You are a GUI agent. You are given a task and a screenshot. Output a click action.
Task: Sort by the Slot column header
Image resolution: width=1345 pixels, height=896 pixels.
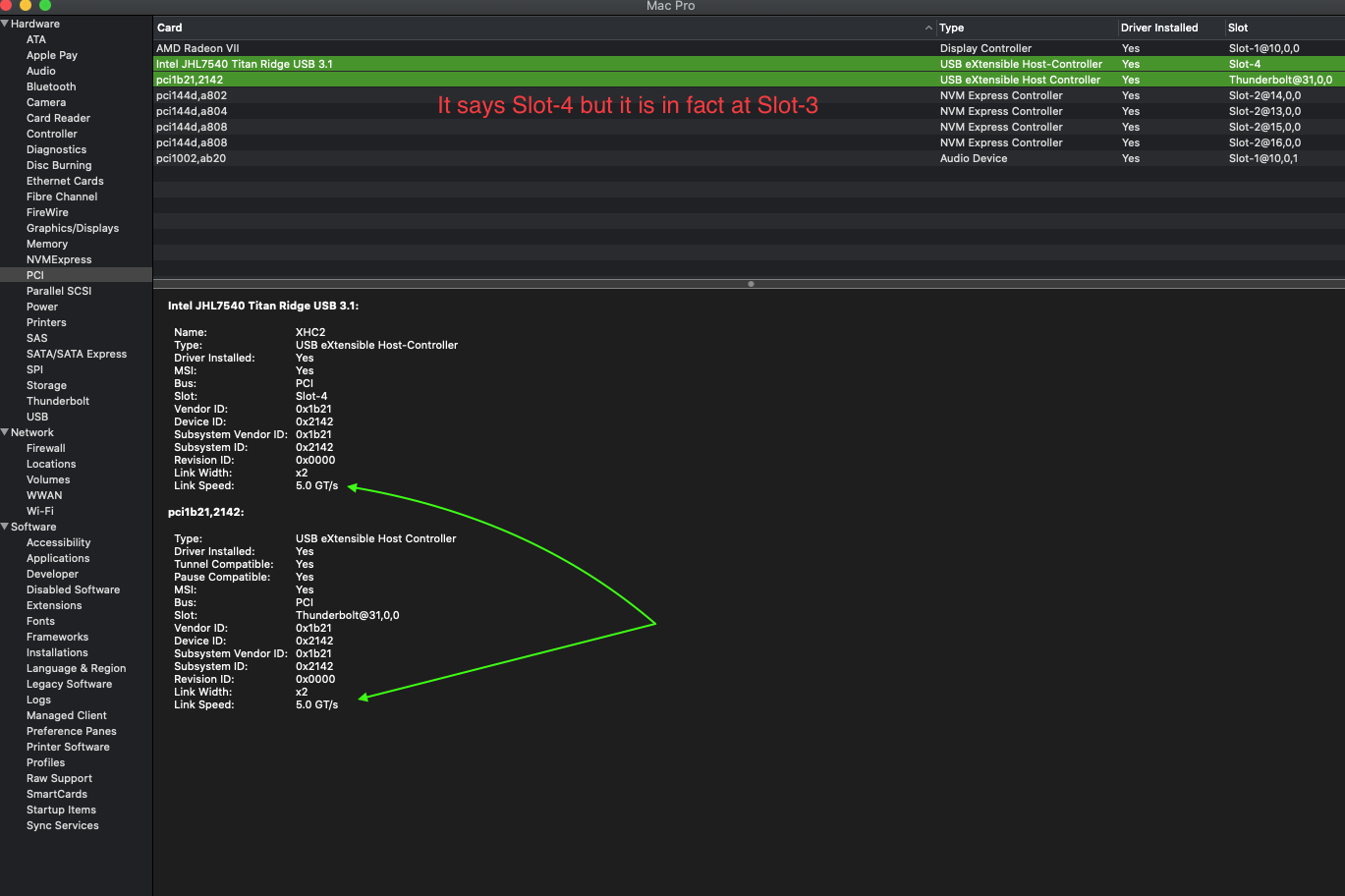1238,28
